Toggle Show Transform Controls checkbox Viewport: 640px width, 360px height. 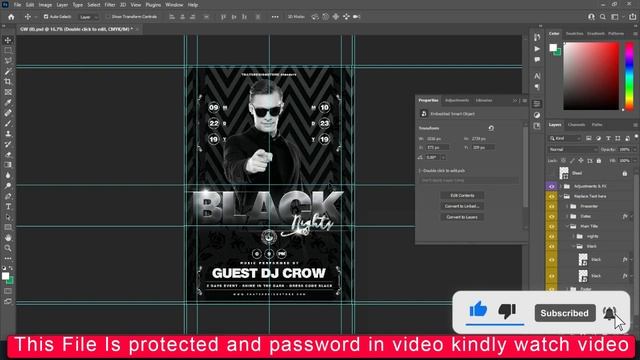(x=108, y=17)
